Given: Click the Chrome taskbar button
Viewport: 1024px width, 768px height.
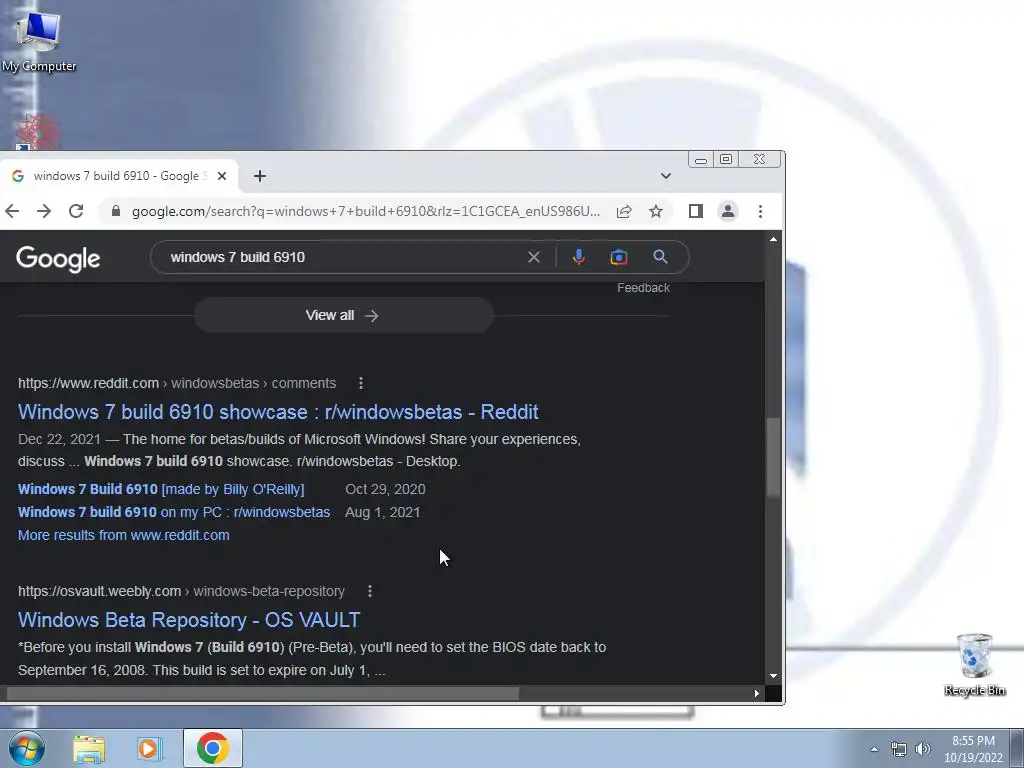Looking at the screenshot, I should click(x=213, y=748).
